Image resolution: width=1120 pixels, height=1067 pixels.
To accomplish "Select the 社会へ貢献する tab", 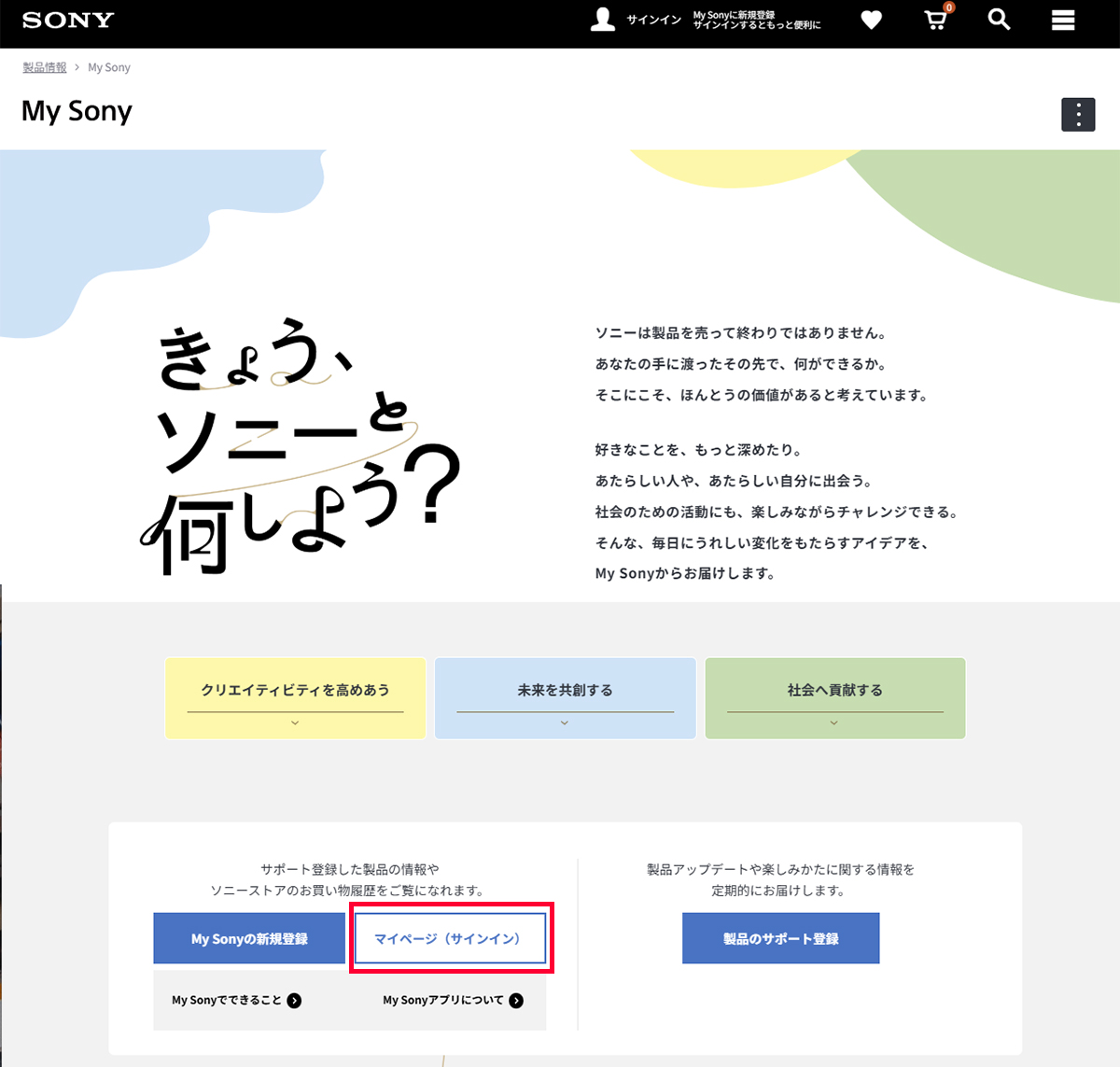I will (834, 698).
